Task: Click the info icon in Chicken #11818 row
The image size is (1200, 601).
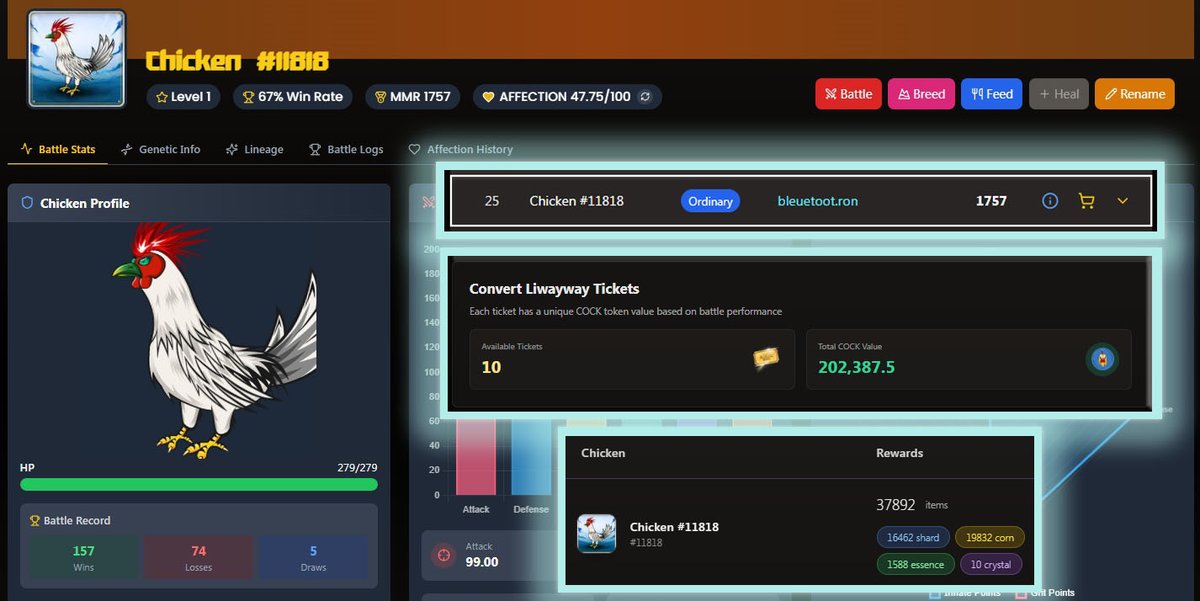Action: pos(1050,201)
